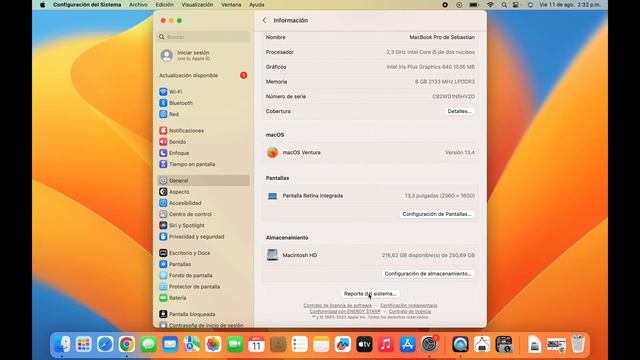
Task: Open the Ventana menu
Action: (231, 5)
